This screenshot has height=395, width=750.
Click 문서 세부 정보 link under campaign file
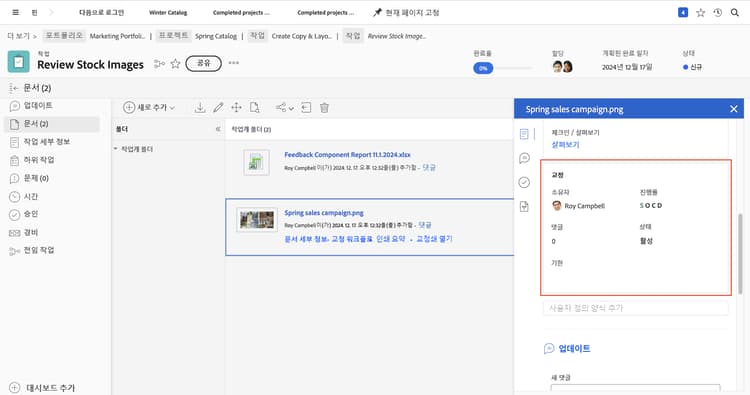(306, 239)
